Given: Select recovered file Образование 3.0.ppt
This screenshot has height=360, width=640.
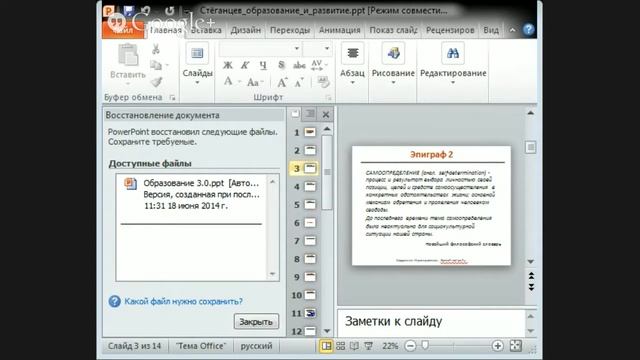Looking at the screenshot, I should [x=192, y=194].
